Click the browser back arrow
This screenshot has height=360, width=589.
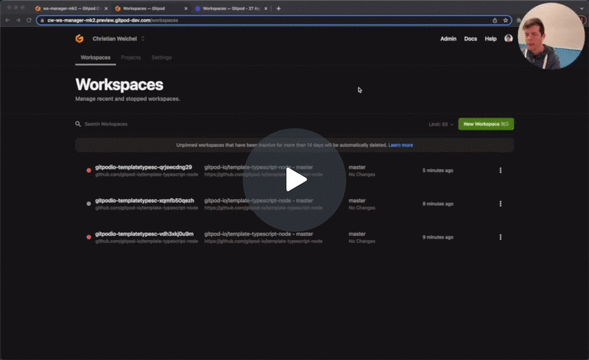(x=8, y=20)
